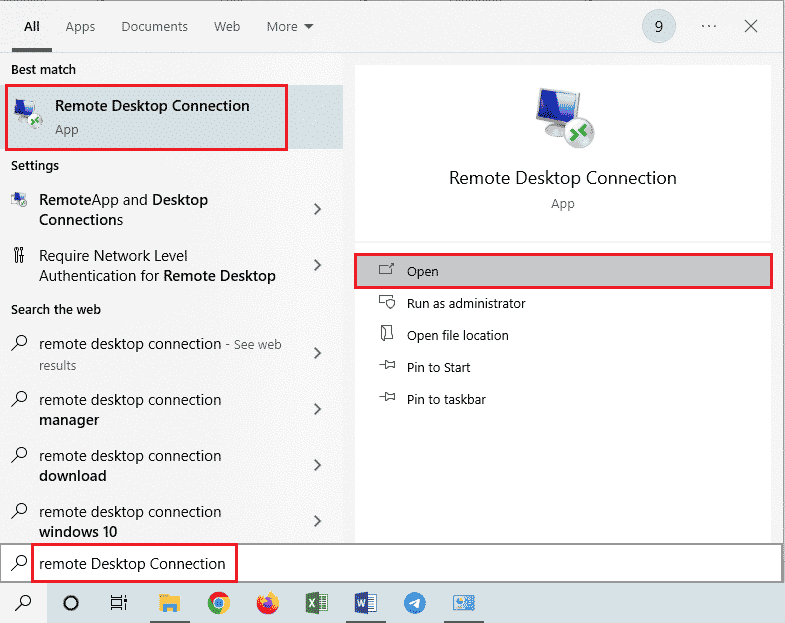Launch Google Chrome from the taskbar

click(x=218, y=603)
